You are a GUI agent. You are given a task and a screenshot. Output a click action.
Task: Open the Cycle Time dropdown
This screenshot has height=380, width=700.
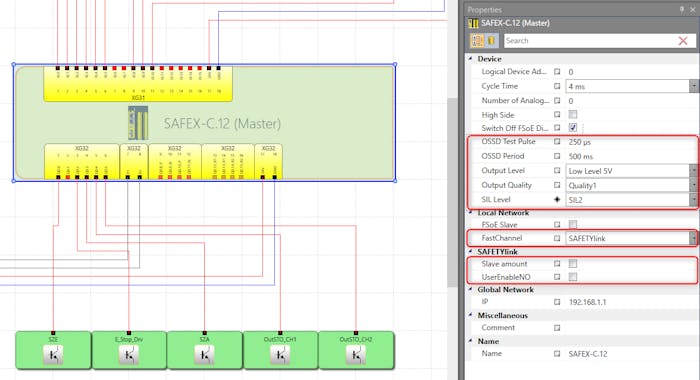pos(693,86)
